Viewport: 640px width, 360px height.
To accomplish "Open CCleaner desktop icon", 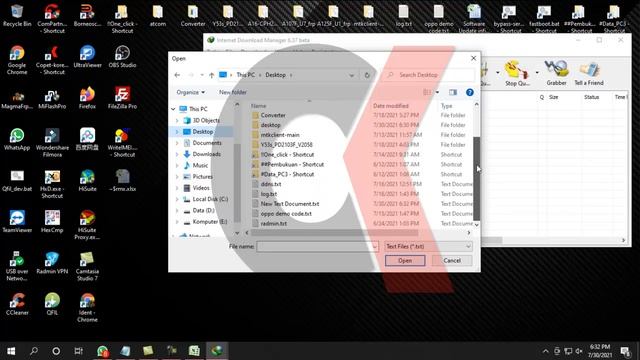I will tap(17, 304).
